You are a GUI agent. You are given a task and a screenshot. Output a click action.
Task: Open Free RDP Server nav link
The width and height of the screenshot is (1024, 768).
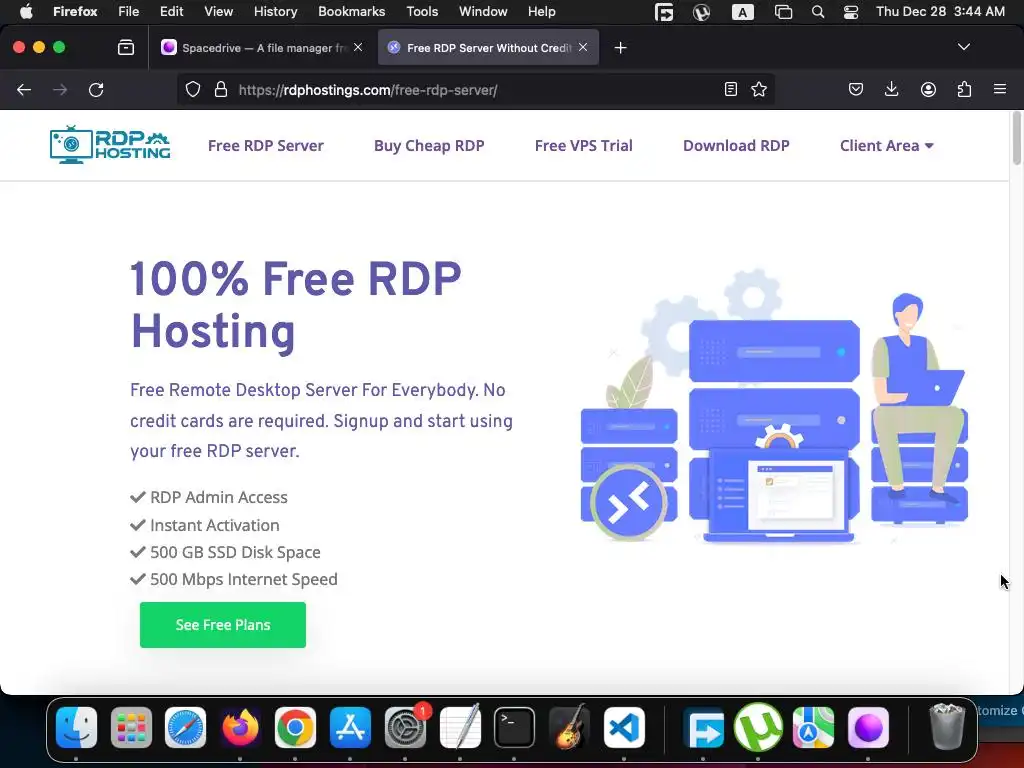tap(266, 146)
